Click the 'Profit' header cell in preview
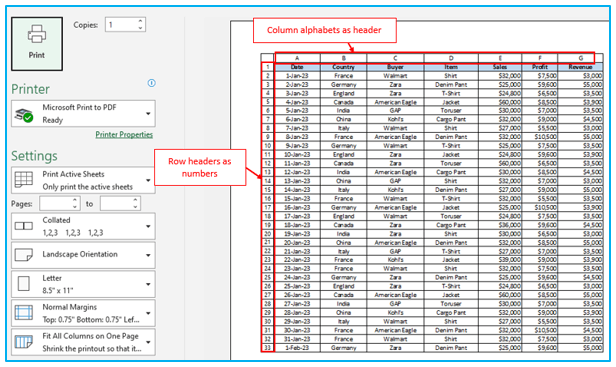Image resolution: width=616 pixels, height=367 pixels. tap(540, 67)
